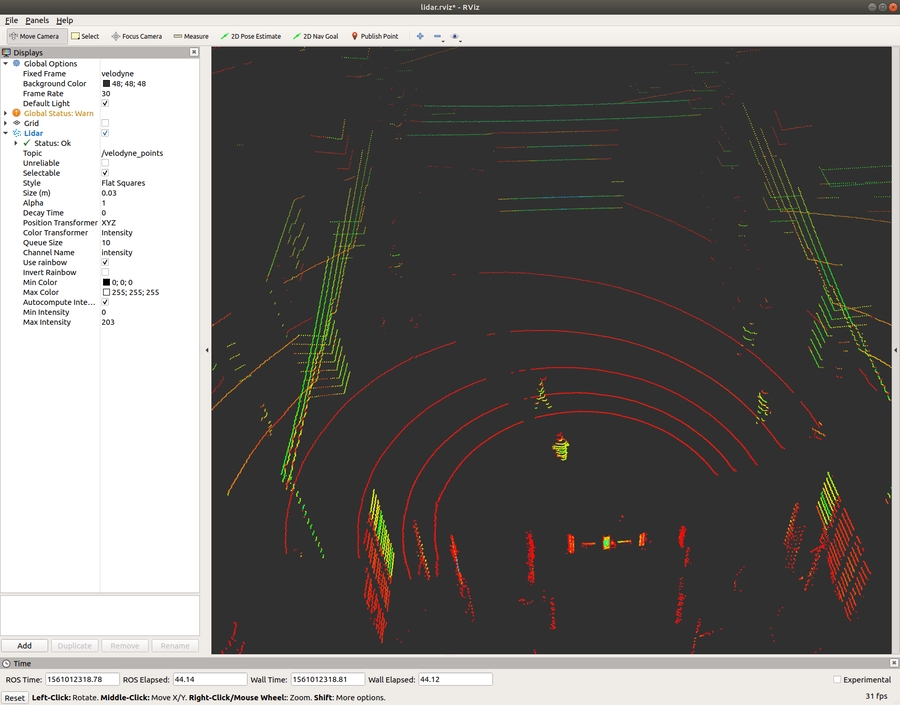900x705 pixels.
Task: Expand the Global Status: Warn item
Action: tap(6, 113)
